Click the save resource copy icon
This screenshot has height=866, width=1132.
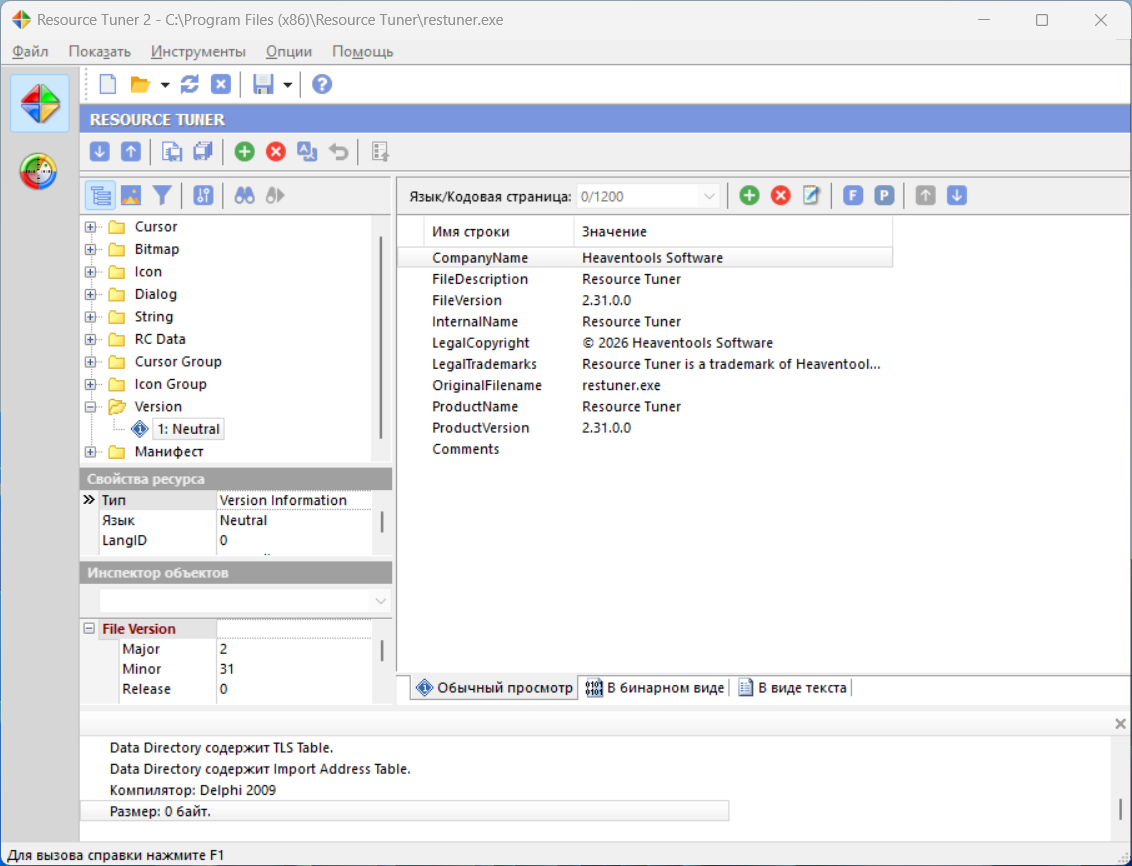click(171, 152)
